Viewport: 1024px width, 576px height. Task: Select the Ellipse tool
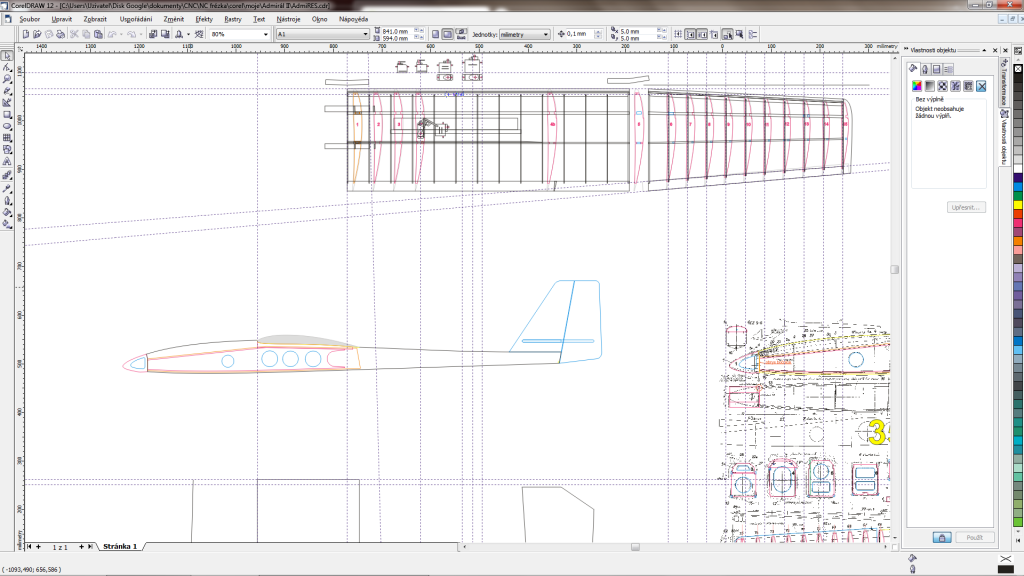point(7,126)
